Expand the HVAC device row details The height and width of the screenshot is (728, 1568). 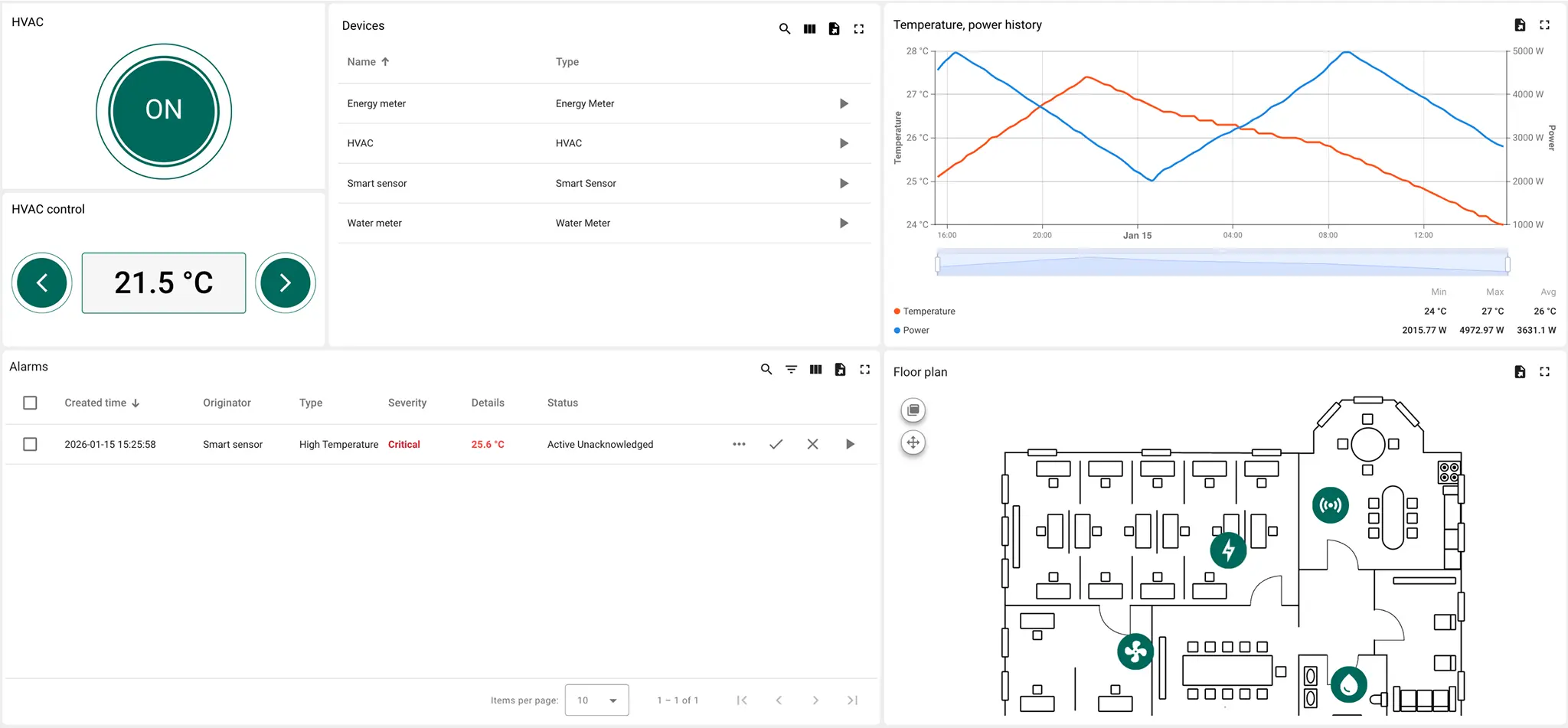click(x=844, y=143)
